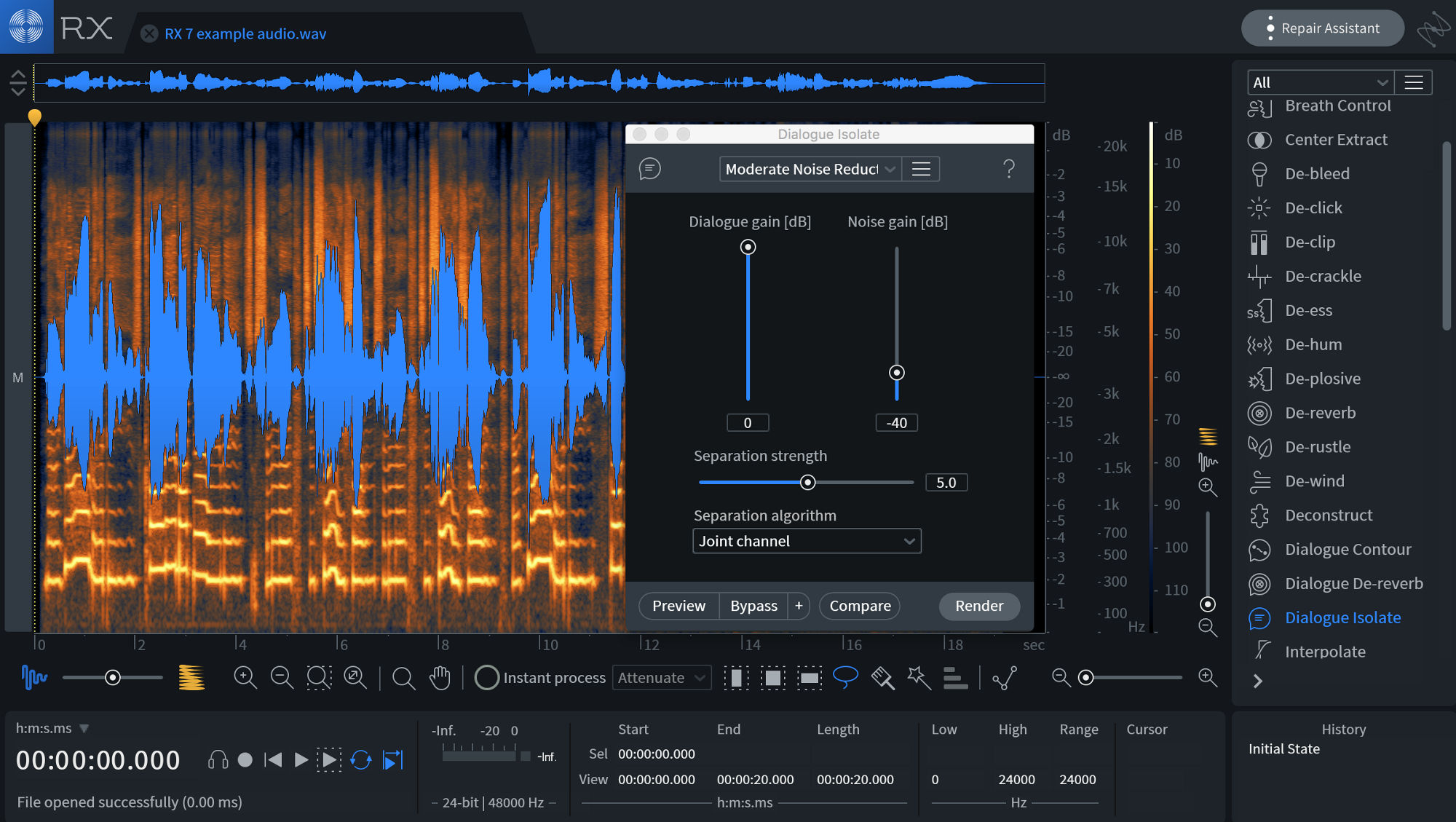Arm the record button
The height and width of the screenshot is (822, 1456).
coord(245,761)
